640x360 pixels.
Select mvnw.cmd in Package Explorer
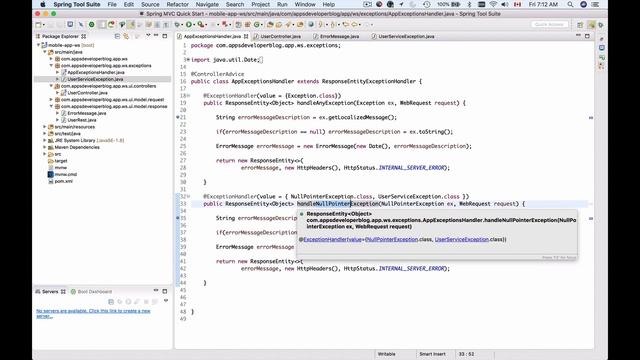tap(66, 174)
